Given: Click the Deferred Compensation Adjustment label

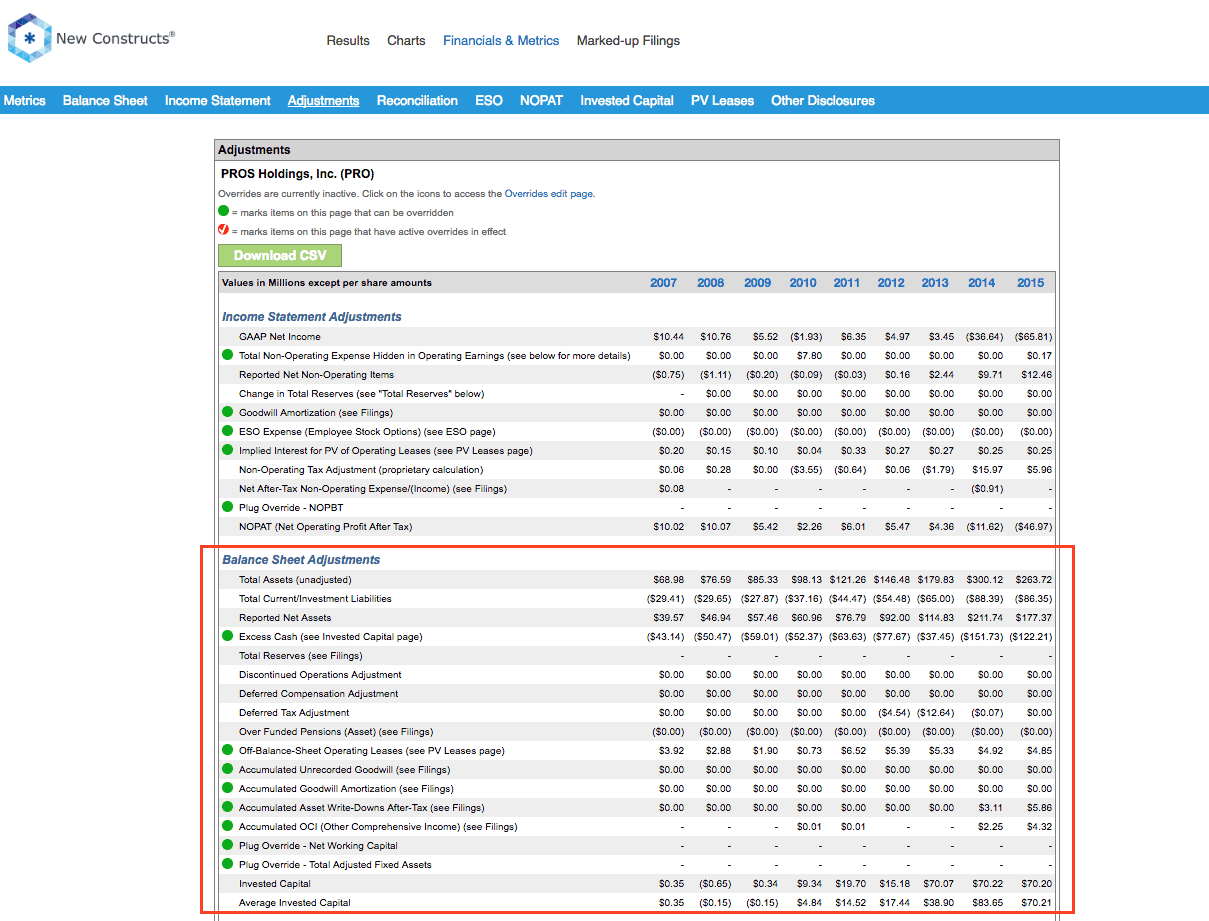Looking at the screenshot, I should (319, 694).
